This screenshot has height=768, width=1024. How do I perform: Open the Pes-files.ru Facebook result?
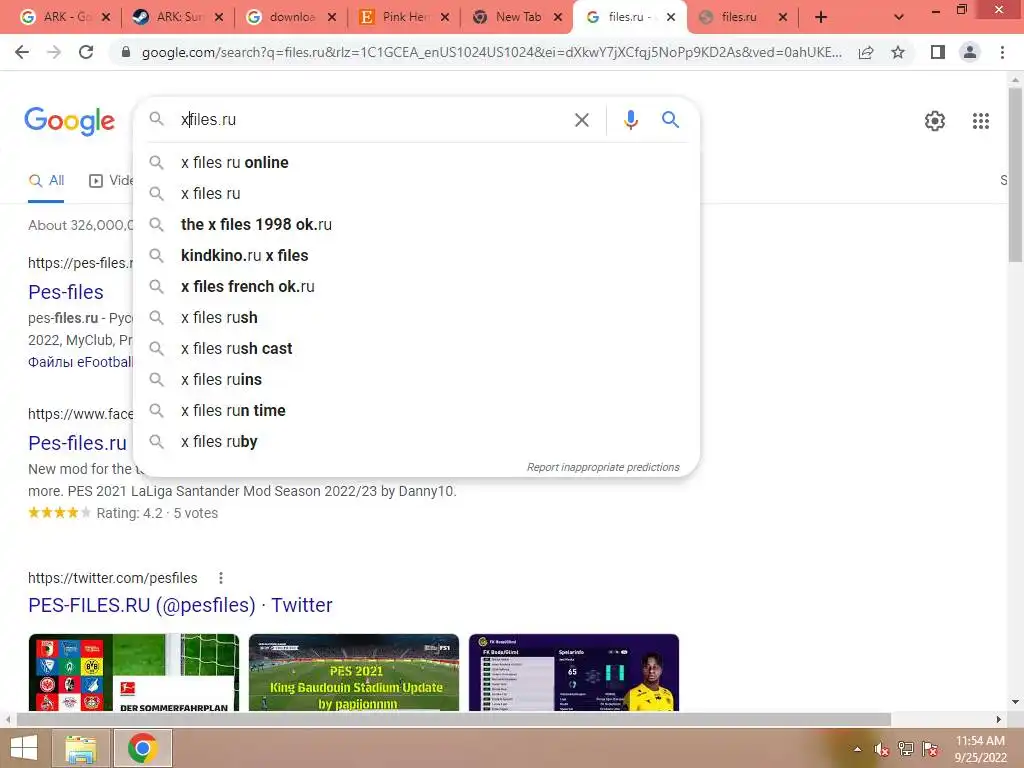coord(77,443)
